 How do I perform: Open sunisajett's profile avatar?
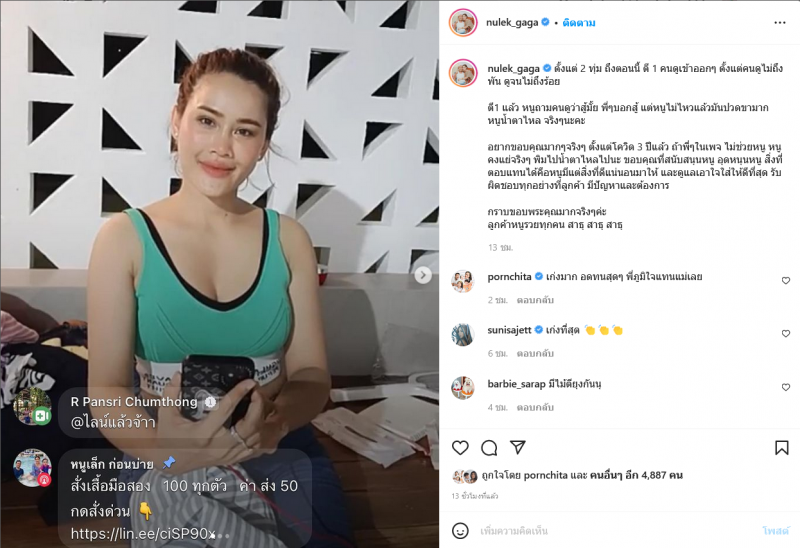(463, 335)
